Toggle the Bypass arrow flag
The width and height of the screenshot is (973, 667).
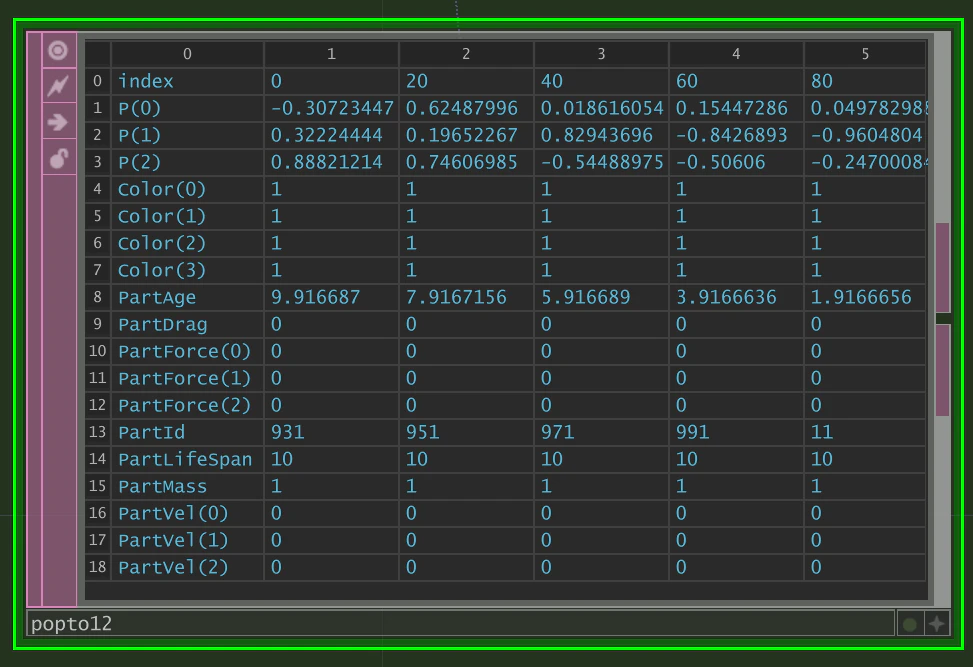(58, 122)
